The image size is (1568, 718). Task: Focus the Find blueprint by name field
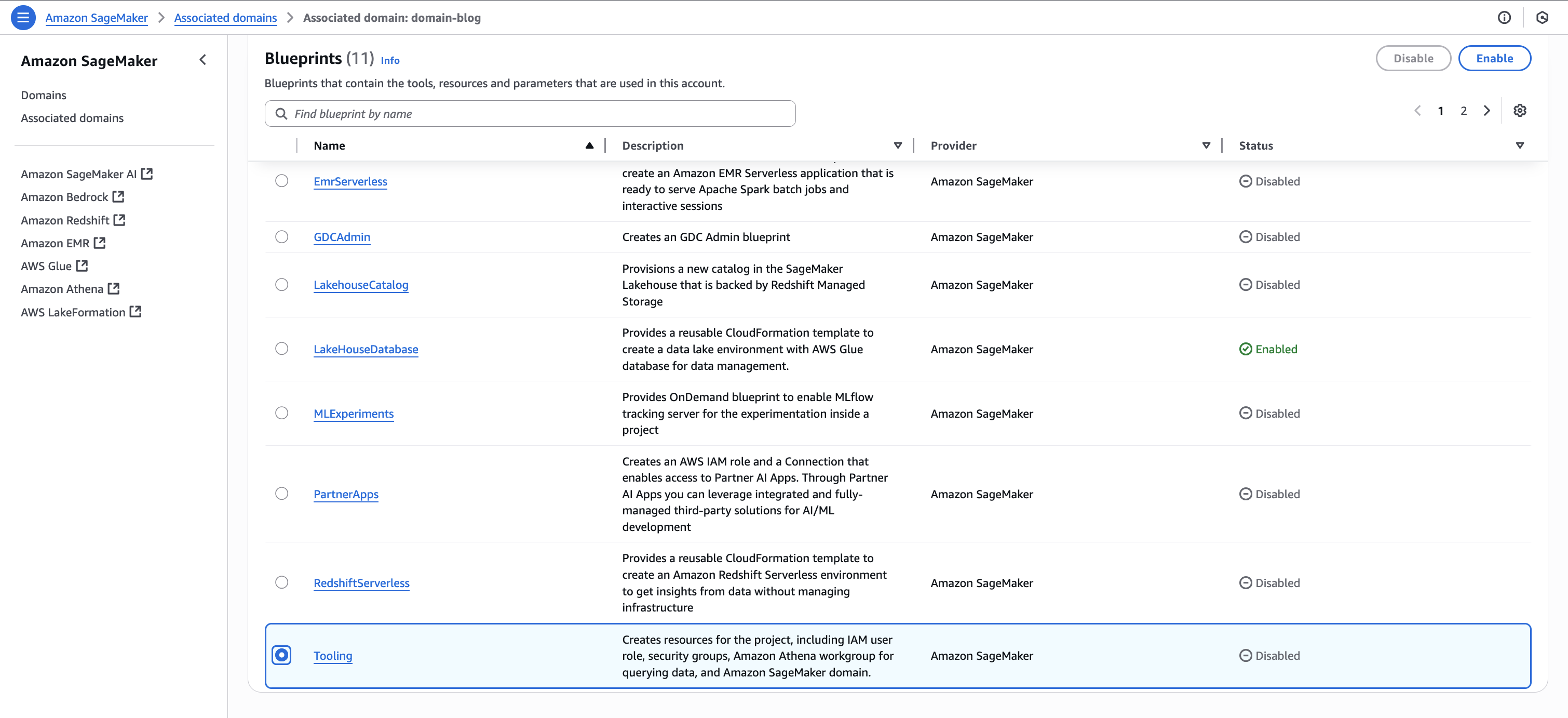530,114
